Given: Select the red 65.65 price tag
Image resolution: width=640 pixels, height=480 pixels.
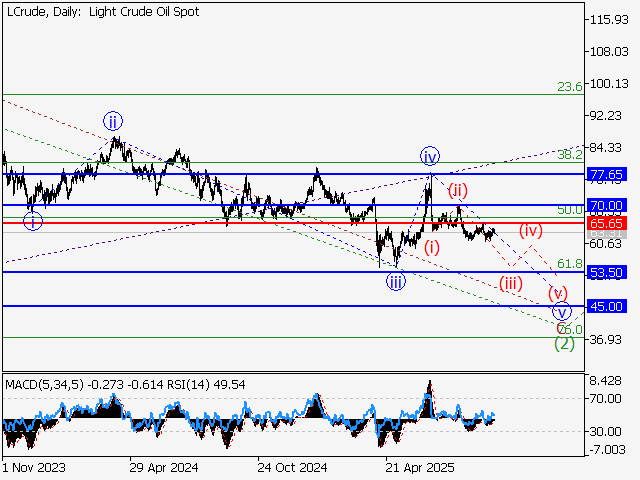Looking at the screenshot, I should pyautogui.click(x=607, y=224).
